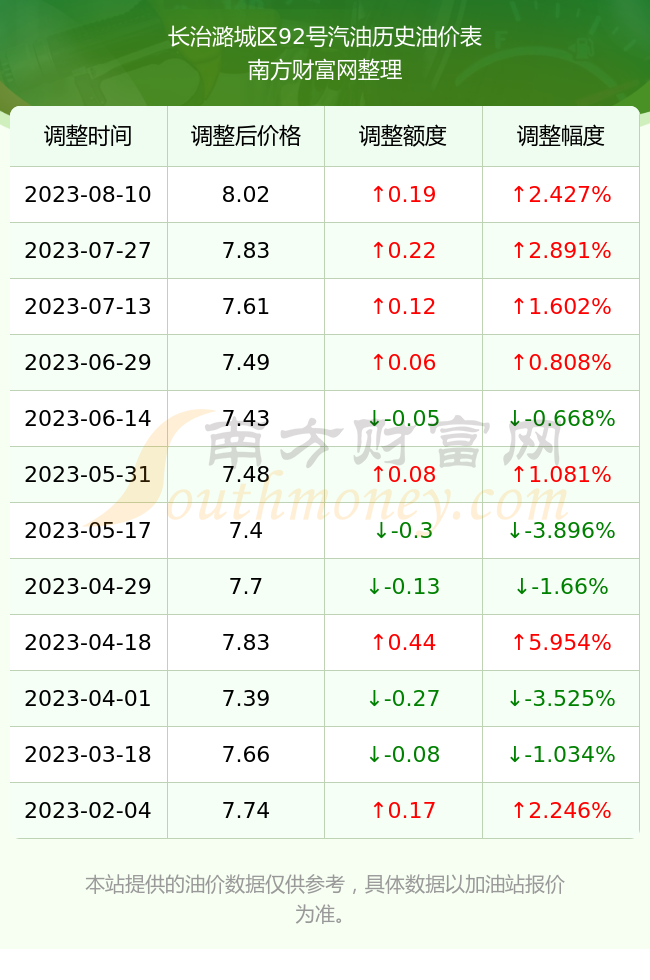650x980 pixels.
Task: Click the disclaimer text at the bottom
Action: [325, 899]
